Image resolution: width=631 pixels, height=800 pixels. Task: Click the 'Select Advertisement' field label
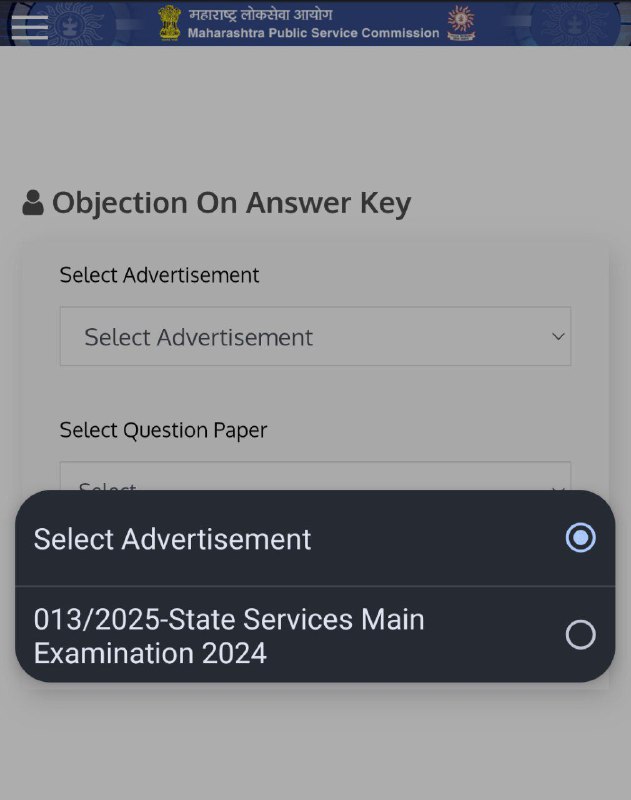[160, 275]
